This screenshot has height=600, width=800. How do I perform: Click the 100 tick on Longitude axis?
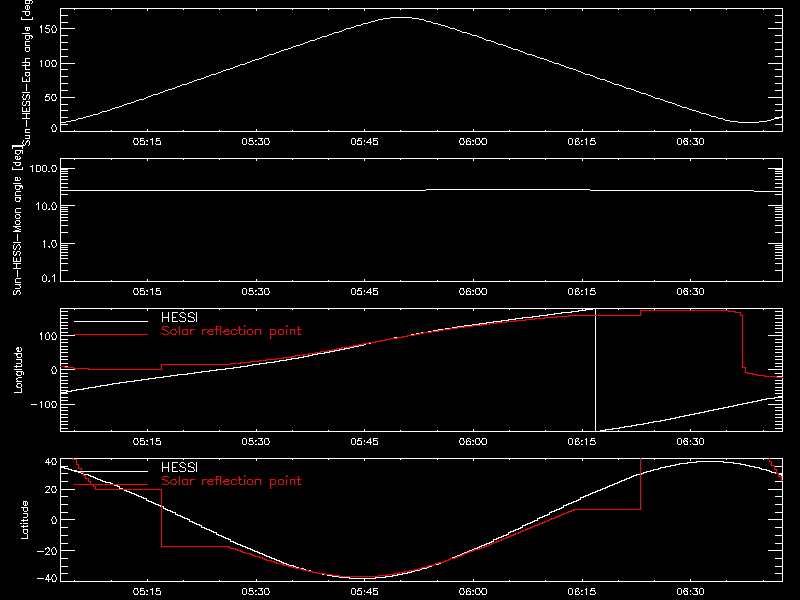click(47, 336)
